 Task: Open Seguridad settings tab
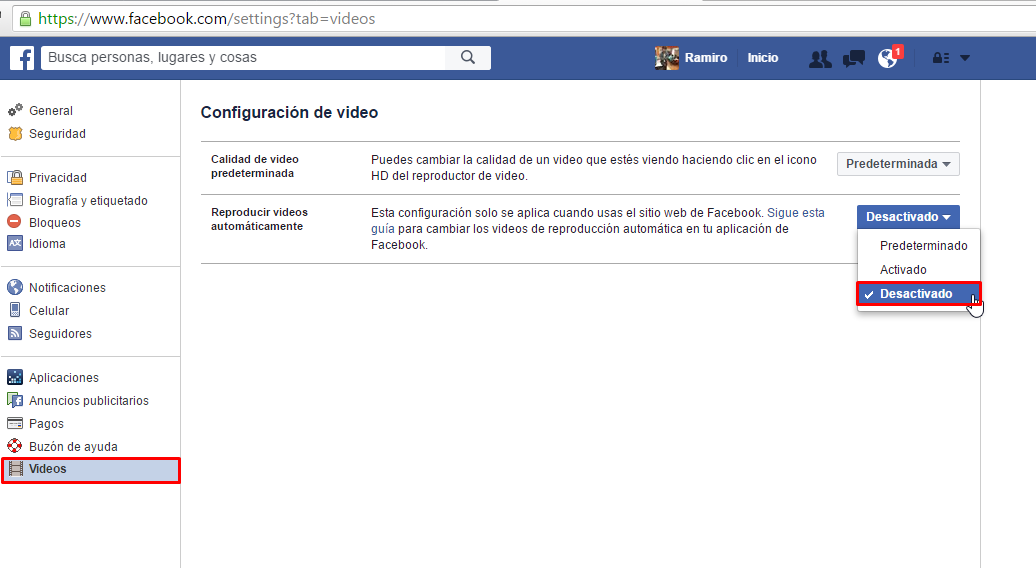coord(57,133)
